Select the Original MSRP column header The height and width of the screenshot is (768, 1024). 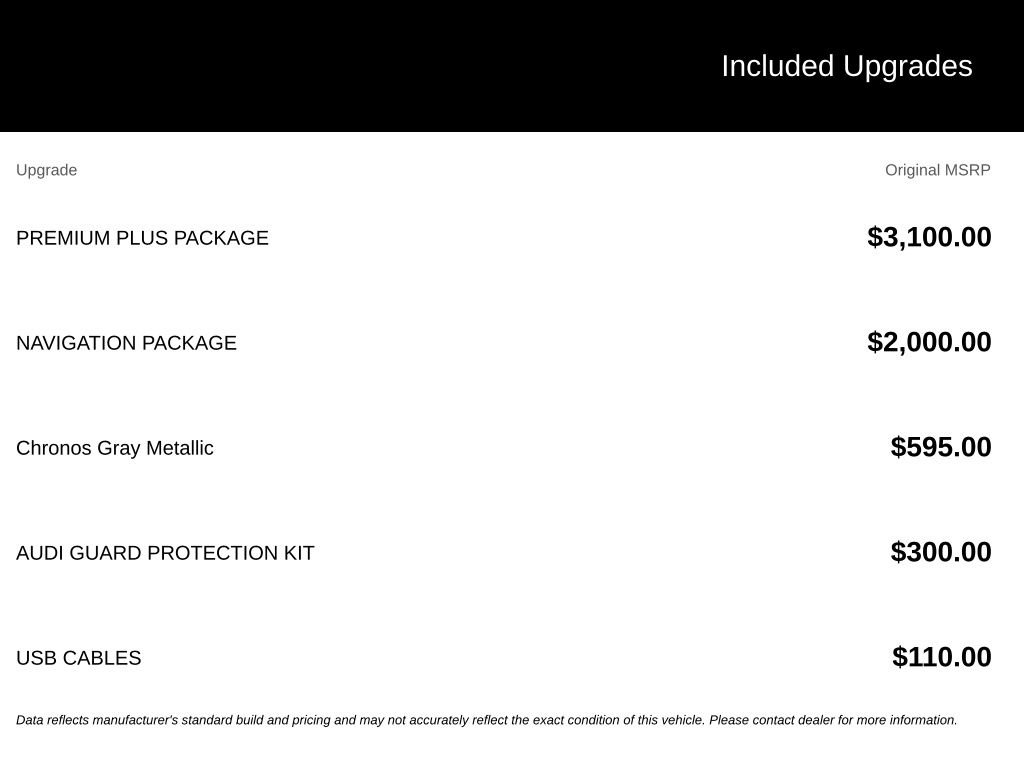pyautogui.click(x=937, y=170)
